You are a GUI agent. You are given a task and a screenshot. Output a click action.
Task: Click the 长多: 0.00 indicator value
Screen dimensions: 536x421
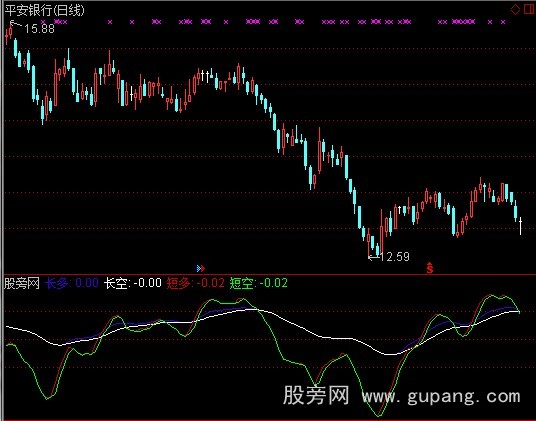72,283
